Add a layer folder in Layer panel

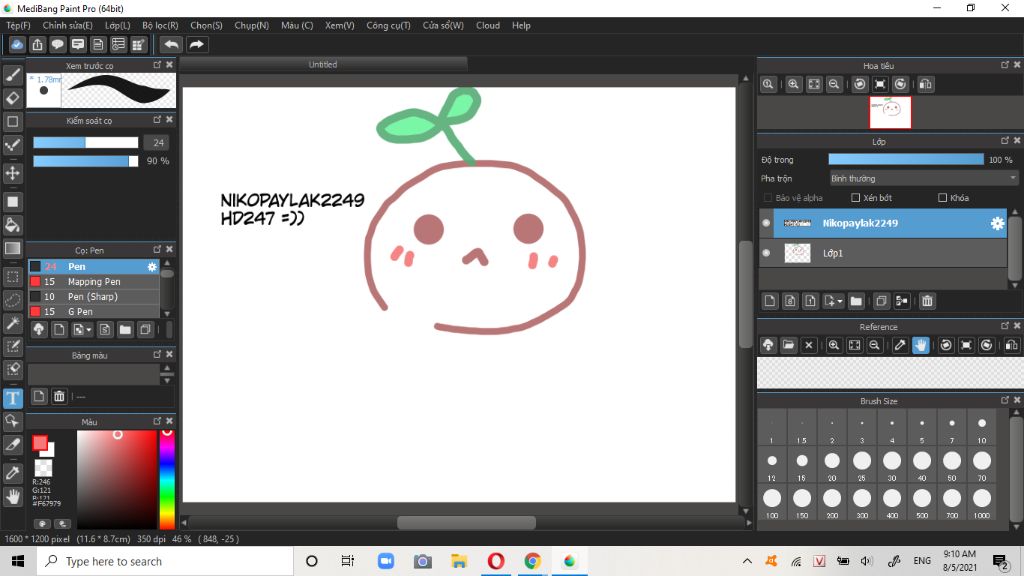coord(856,301)
